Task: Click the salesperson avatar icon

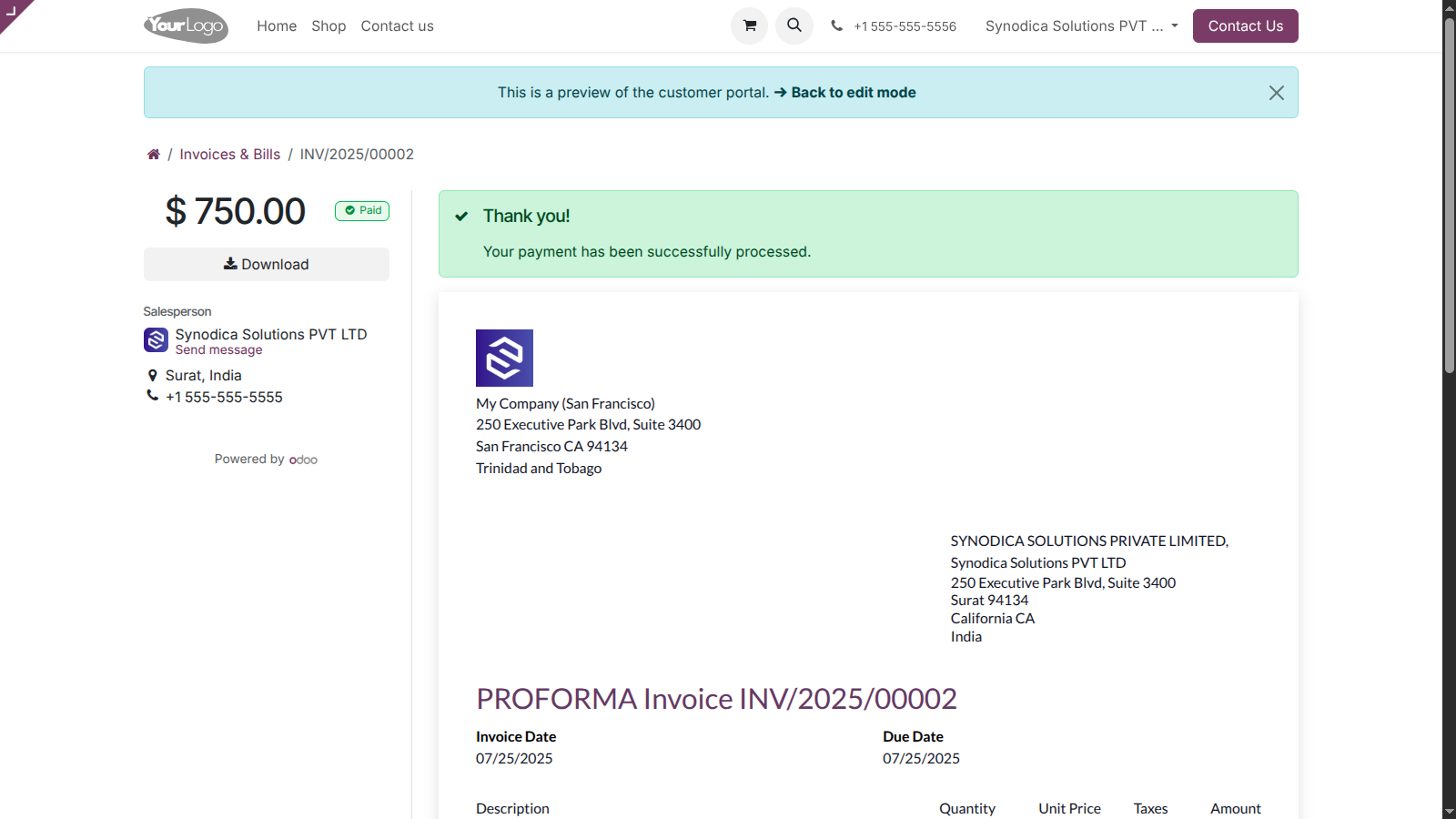Action: pos(156,340)
